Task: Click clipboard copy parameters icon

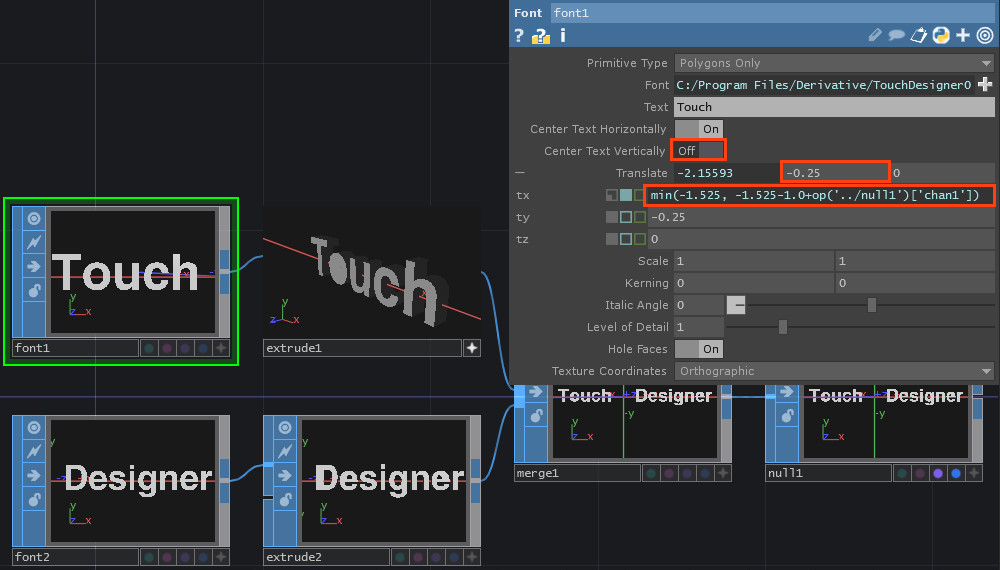Action: 918,36
